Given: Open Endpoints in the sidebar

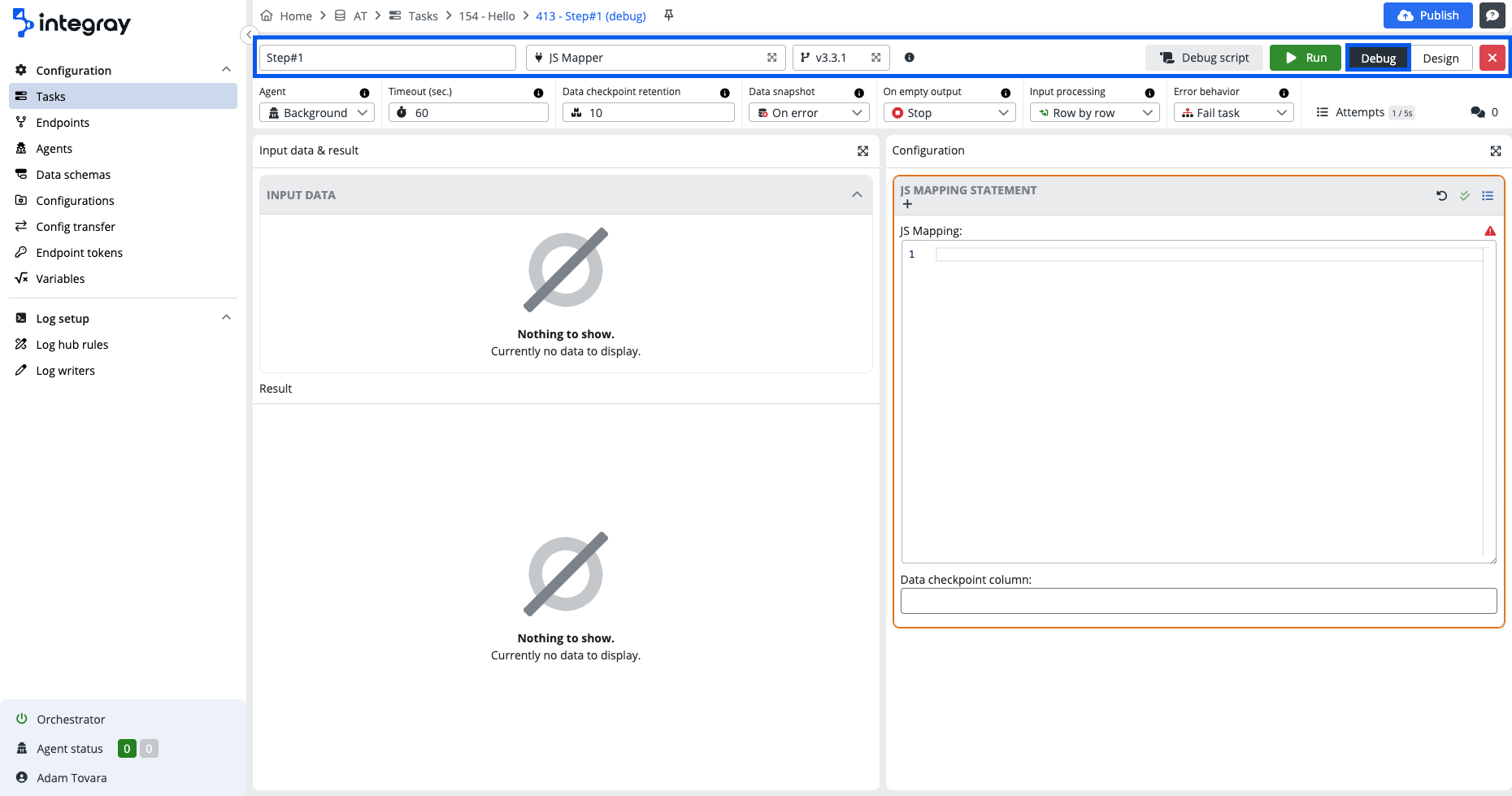Looking at the screenshot, I should [x=63, y=123].
